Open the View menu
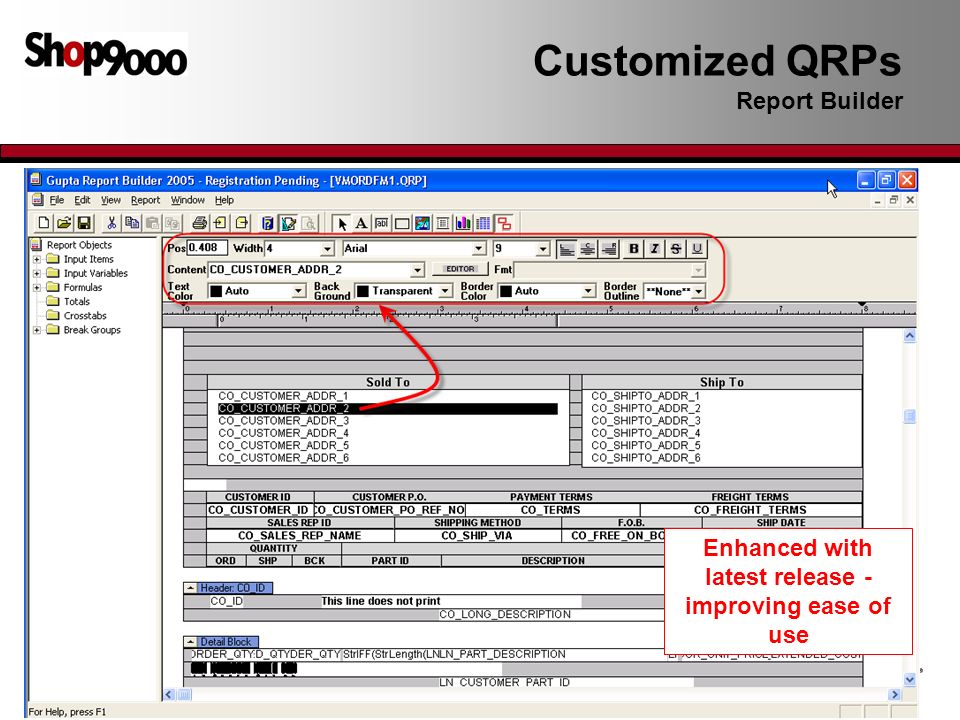The height and width of the screenshot is (720, 960). (111, 200)
